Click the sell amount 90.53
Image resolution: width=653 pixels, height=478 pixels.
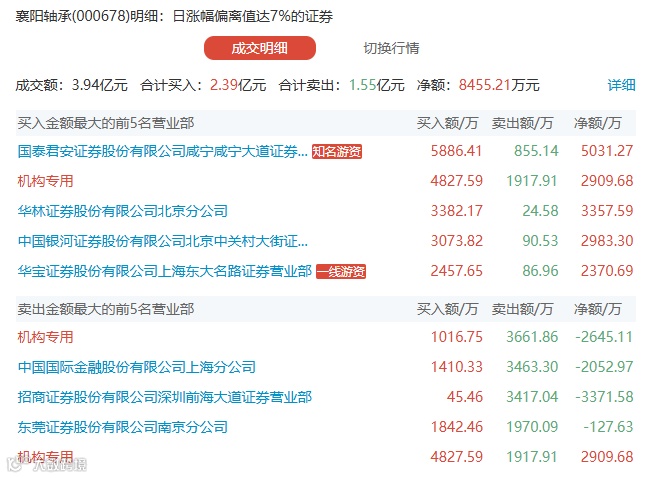tap(540, 241)
